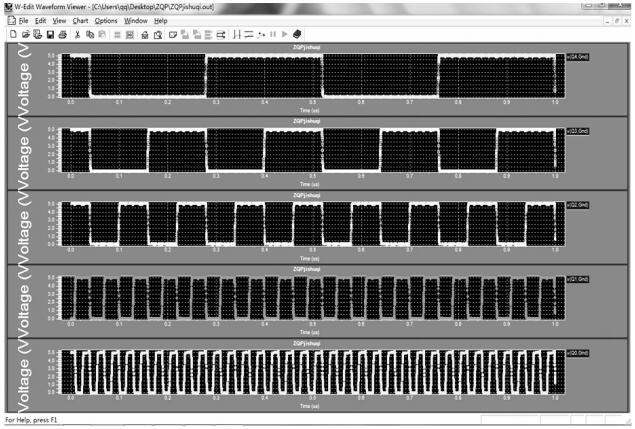Click the top chart title ZQPjishuqi

pyautogui.click(x=307, y=47)
